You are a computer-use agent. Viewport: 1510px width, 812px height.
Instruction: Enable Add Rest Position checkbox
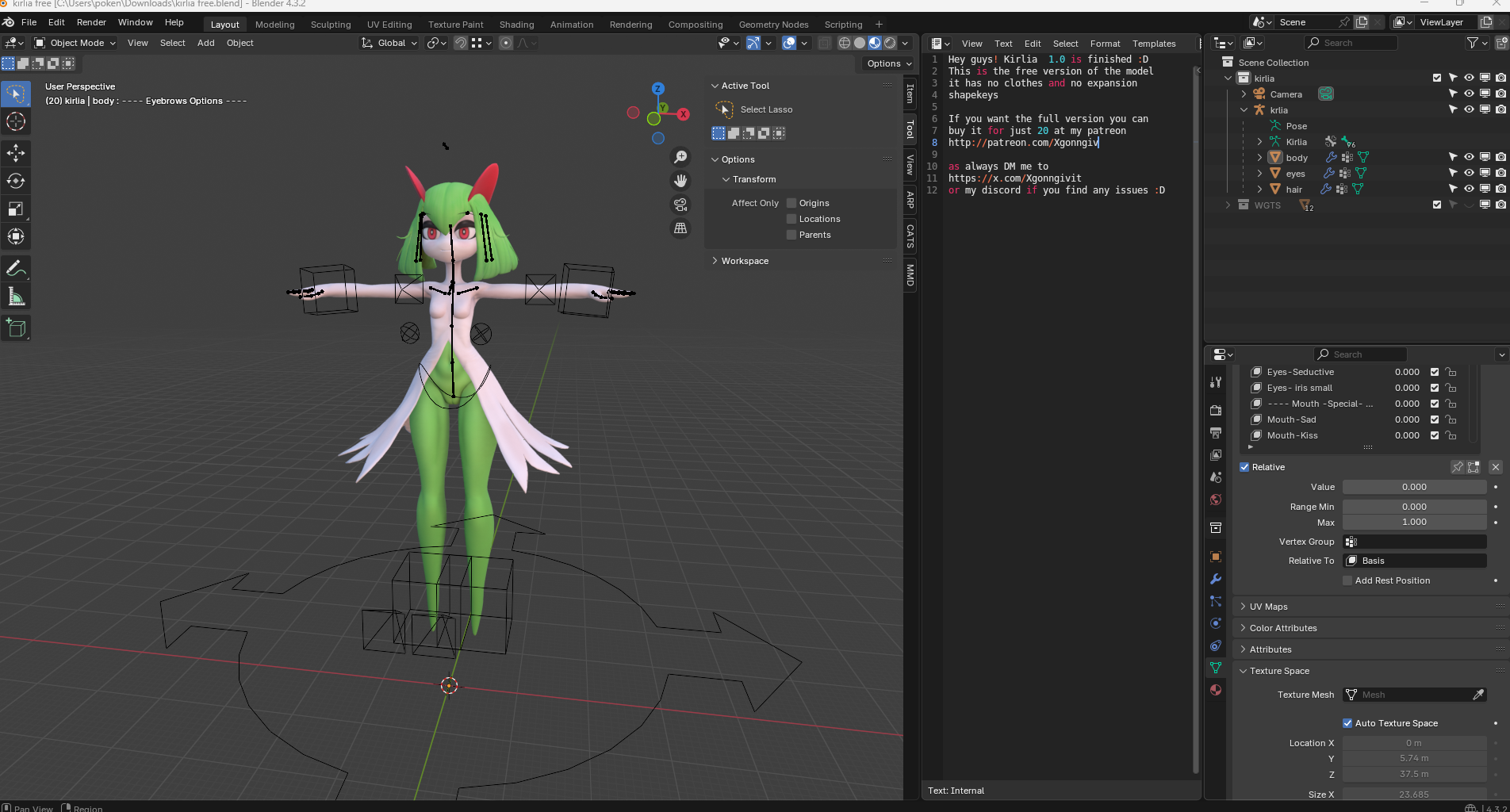coord(1347,580)
